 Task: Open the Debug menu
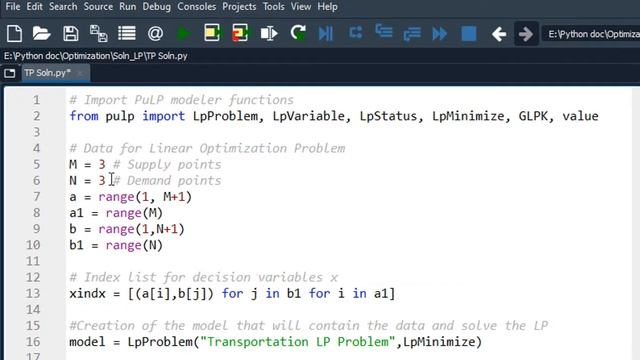pos(156,7)
